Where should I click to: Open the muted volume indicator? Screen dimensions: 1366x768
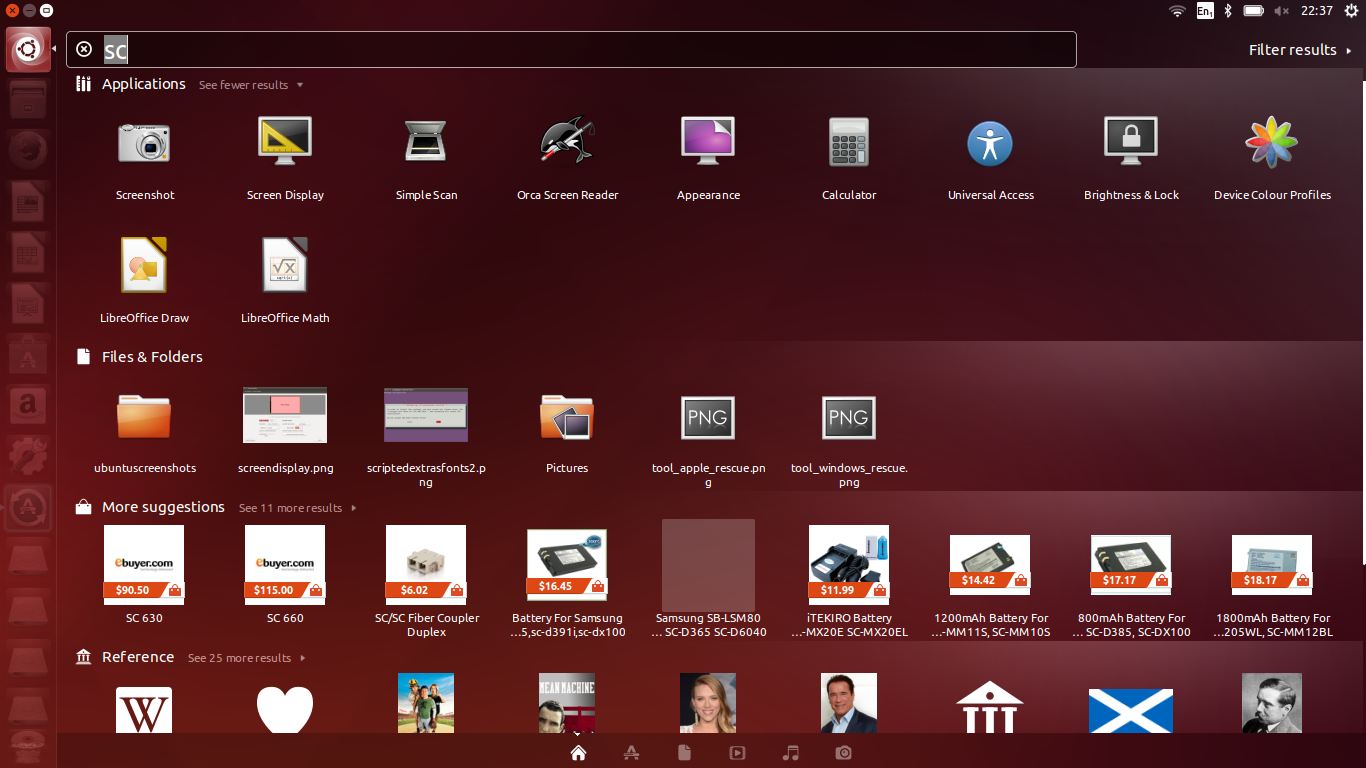coord(1282,11)
